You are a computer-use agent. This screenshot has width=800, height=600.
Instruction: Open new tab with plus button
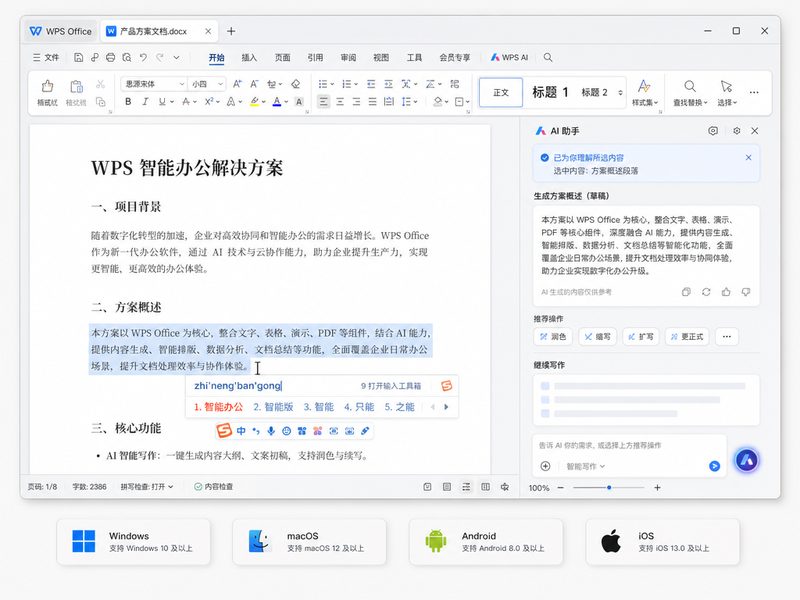(x=231, y=31)
